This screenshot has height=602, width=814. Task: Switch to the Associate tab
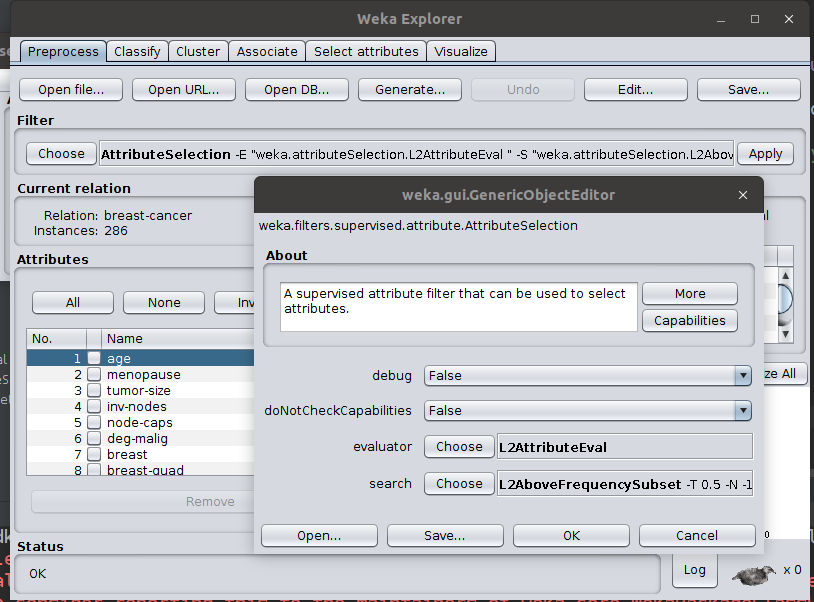pyautogui.click(x=267, y=51)
